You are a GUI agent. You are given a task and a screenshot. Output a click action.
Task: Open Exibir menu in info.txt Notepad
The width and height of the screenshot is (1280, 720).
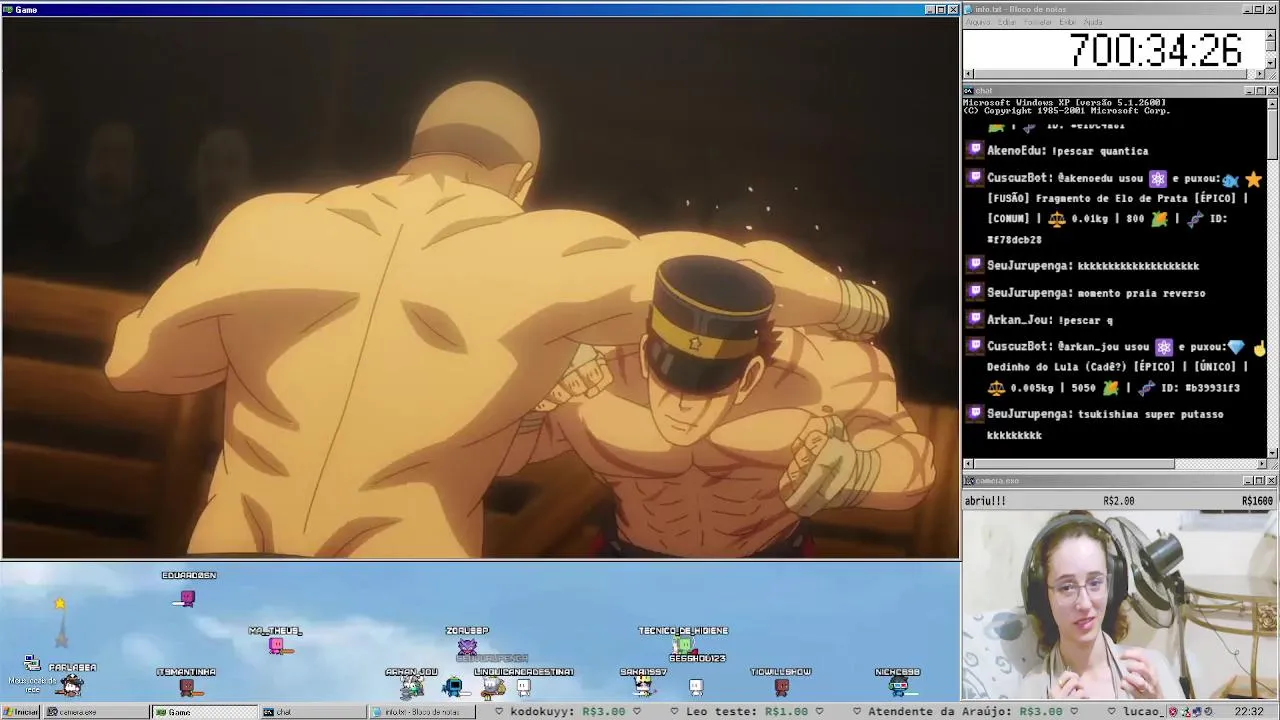(1067, 22)
